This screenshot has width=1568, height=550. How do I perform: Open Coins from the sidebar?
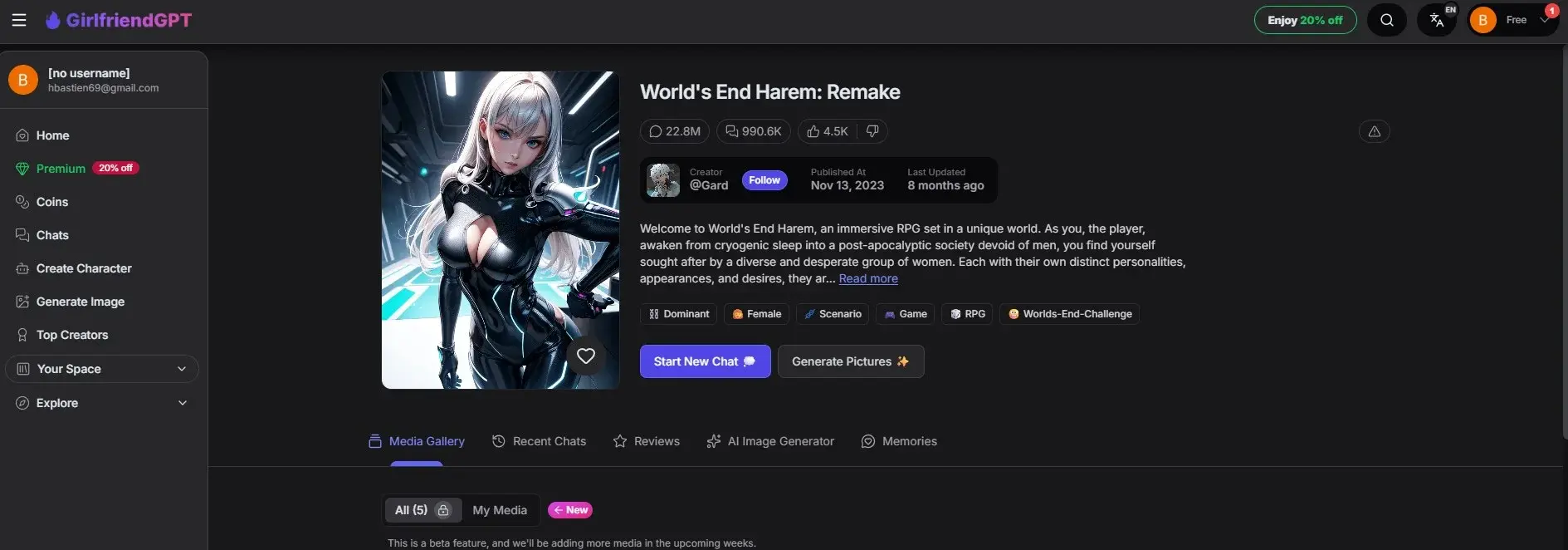pyautogui.click(x=51, y=202)
